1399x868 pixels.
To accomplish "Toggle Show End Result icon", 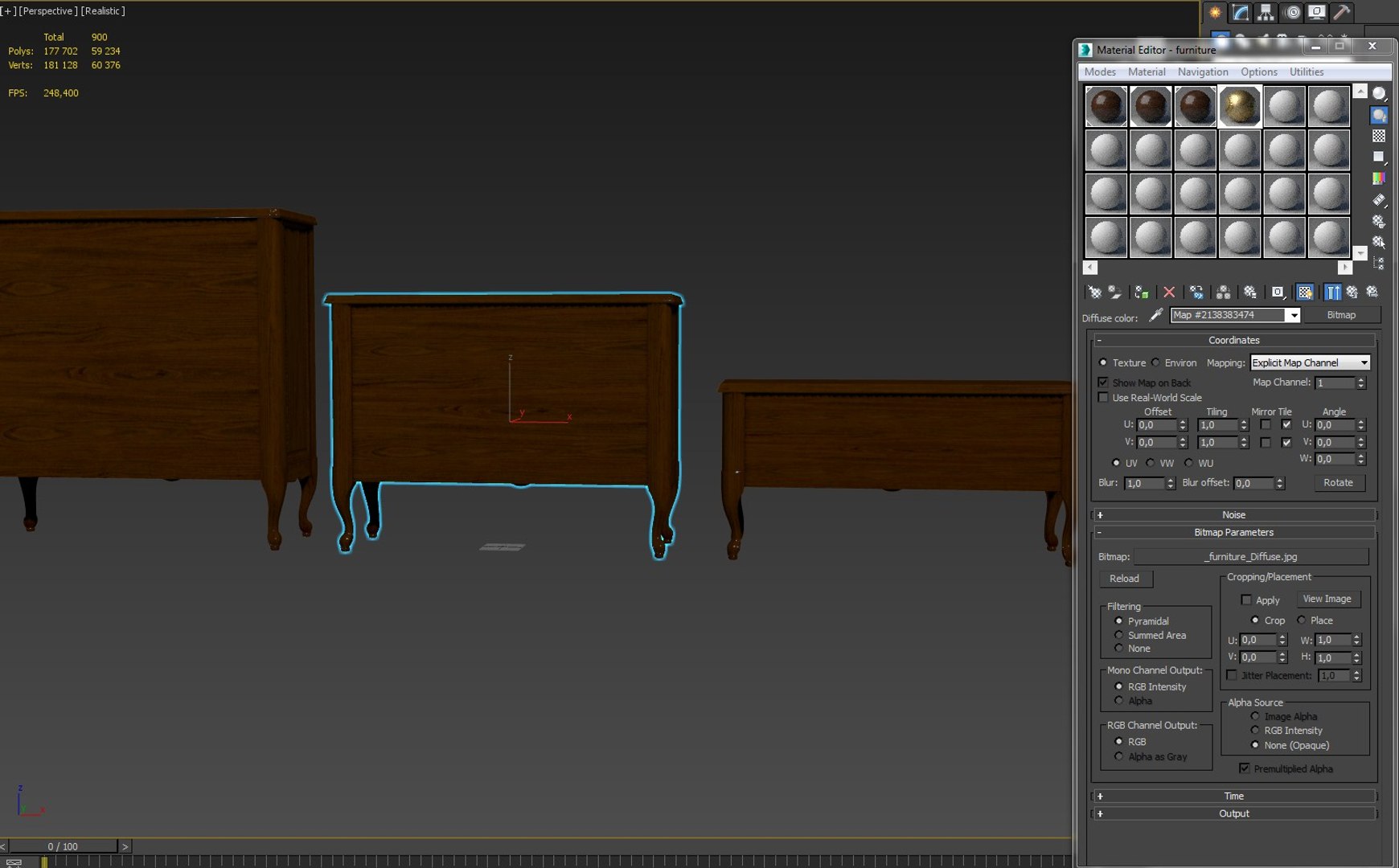I will pyautogui.click(x=1333, y=292).
